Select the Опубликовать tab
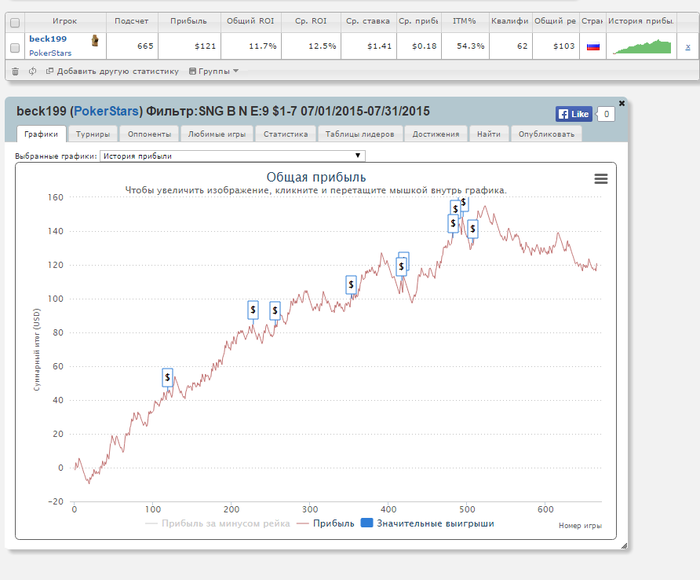Viewport: 700px width, 580px height. [x=546, y=134]
